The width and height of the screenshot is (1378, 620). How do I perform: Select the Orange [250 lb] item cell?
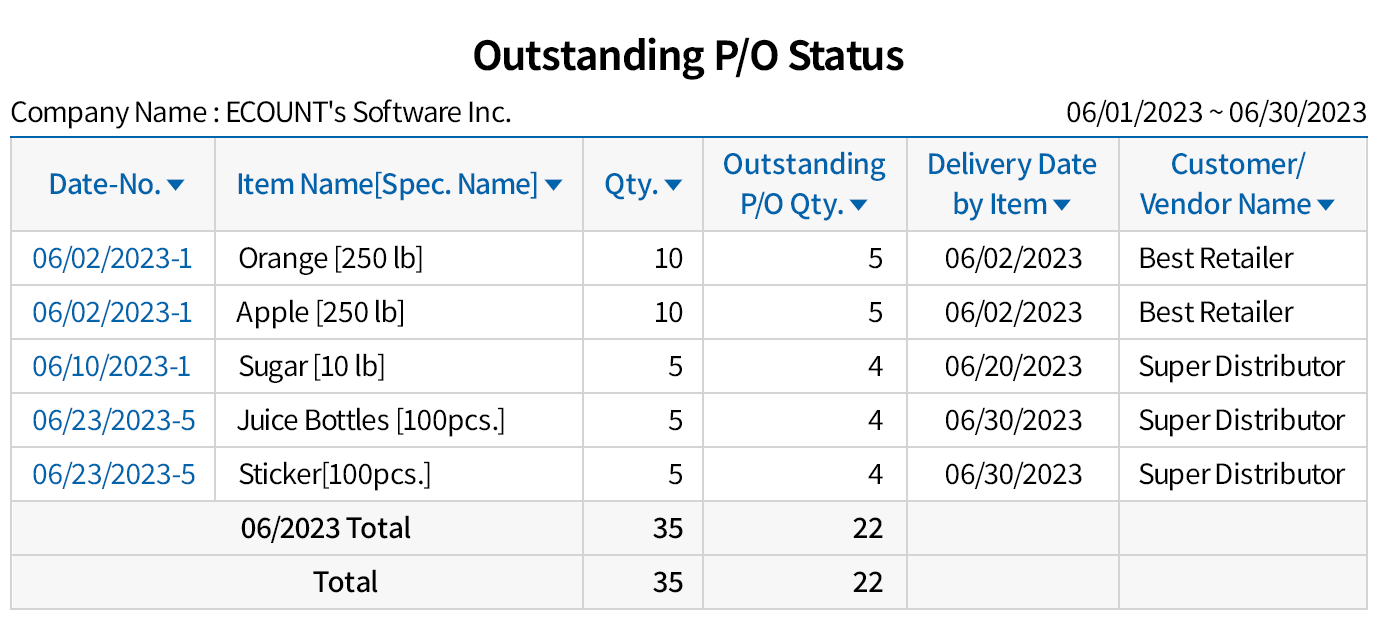[330, 259]
